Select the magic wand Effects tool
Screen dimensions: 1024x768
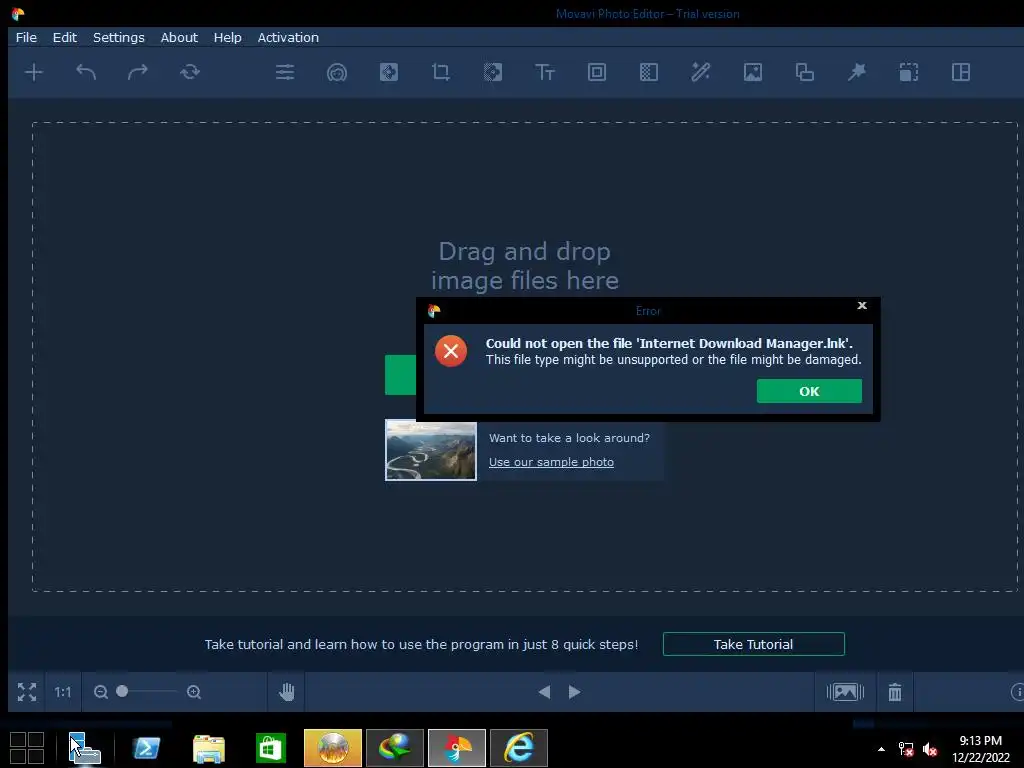701,72
